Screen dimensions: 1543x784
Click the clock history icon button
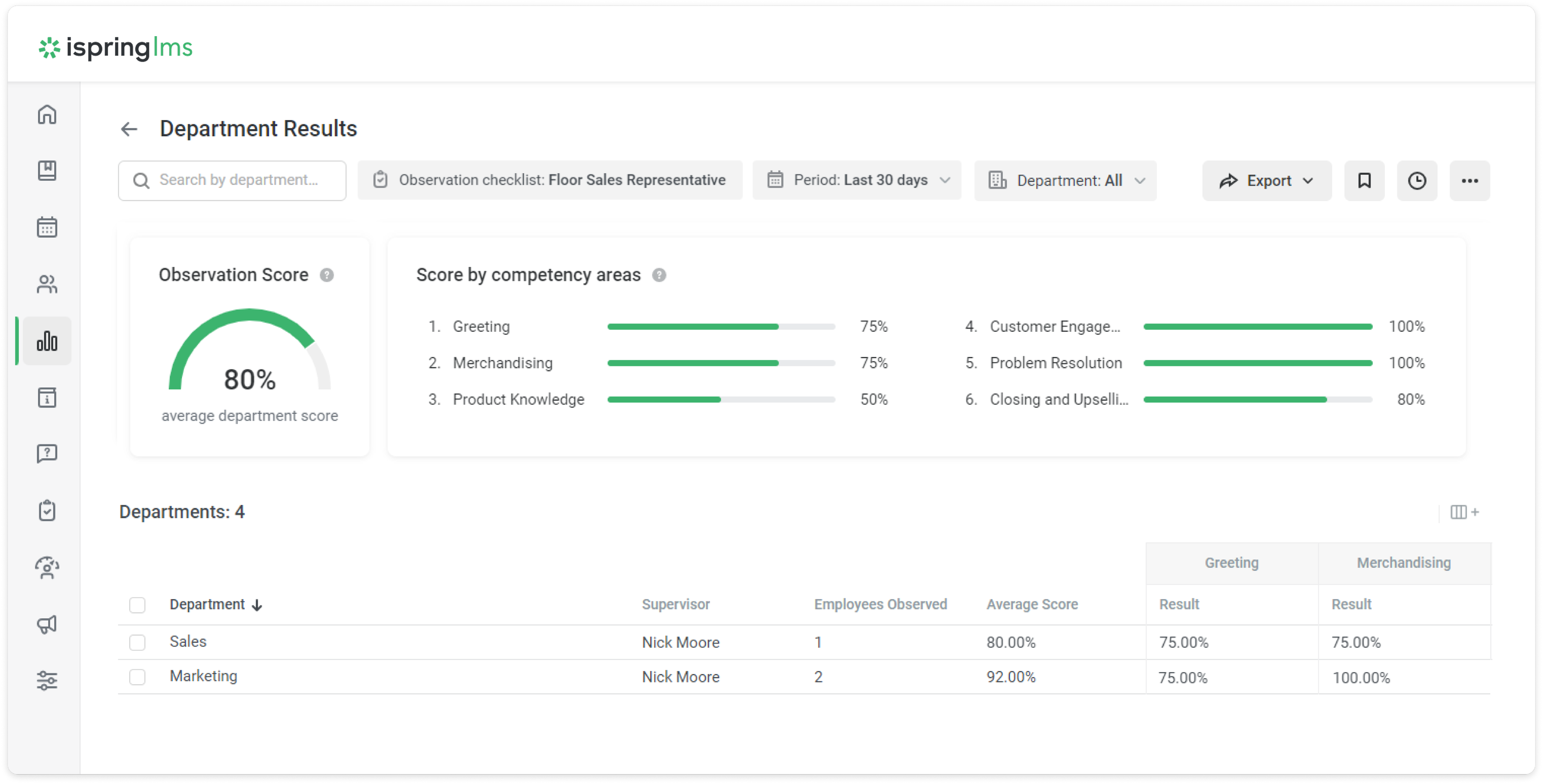pyautogui.click(x=1416, y=180)
